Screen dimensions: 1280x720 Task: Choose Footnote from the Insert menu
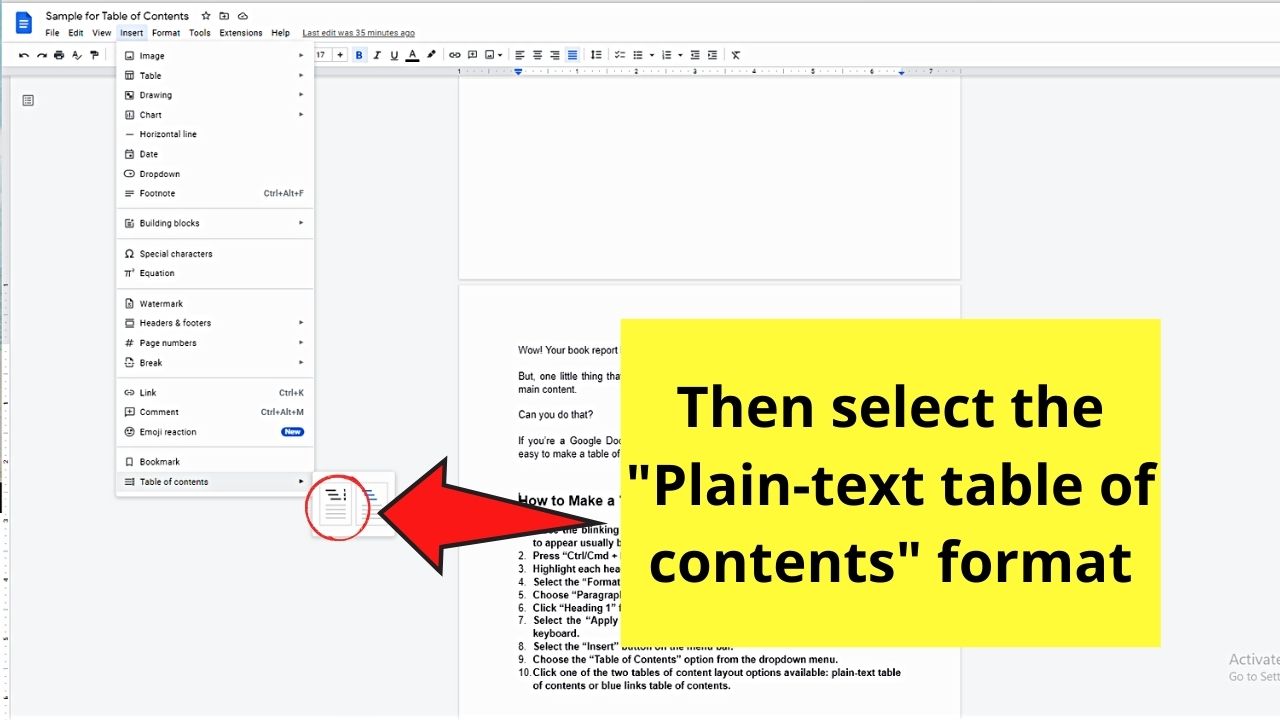155,193
